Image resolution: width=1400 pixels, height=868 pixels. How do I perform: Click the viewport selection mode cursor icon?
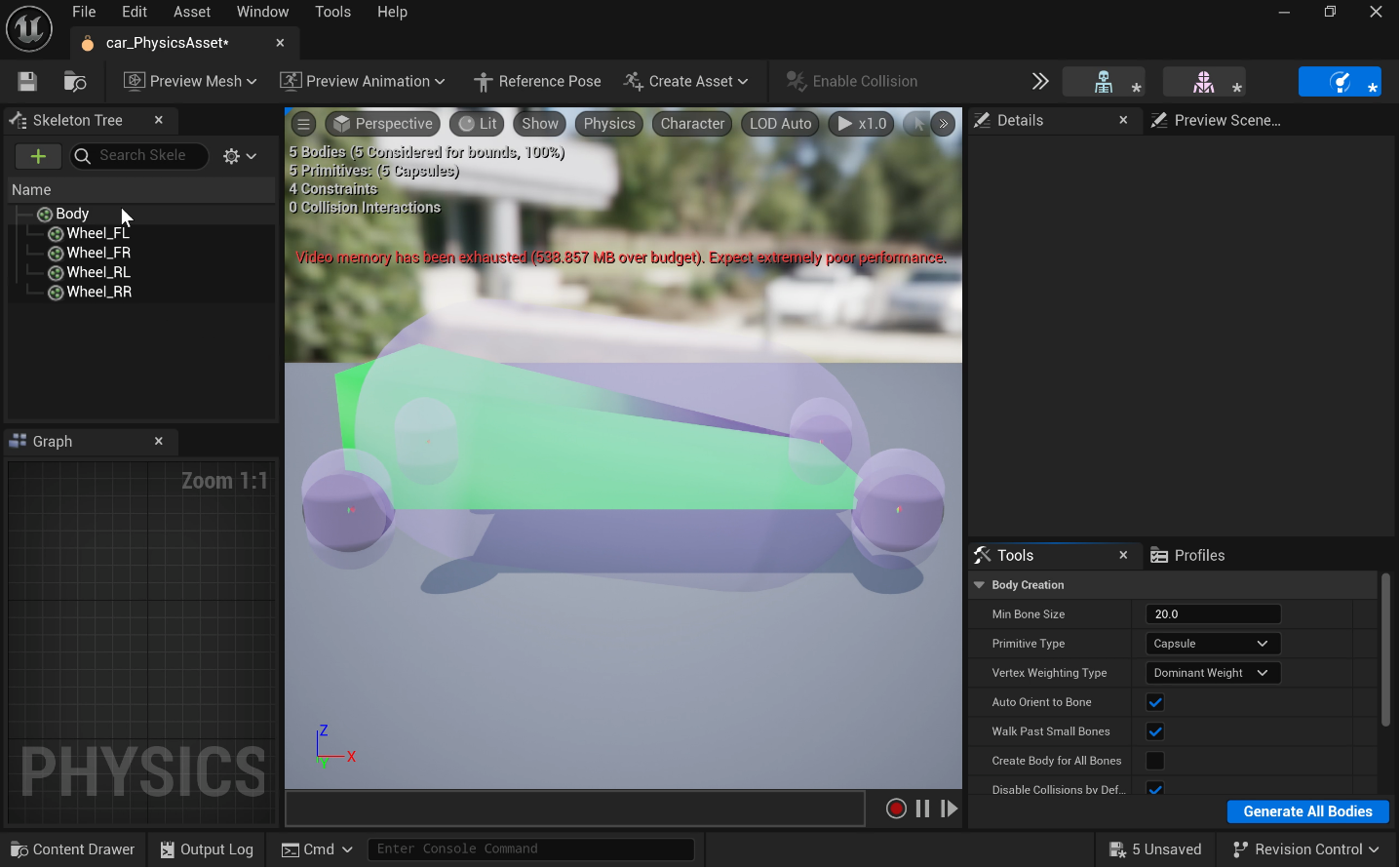point(917,124)
